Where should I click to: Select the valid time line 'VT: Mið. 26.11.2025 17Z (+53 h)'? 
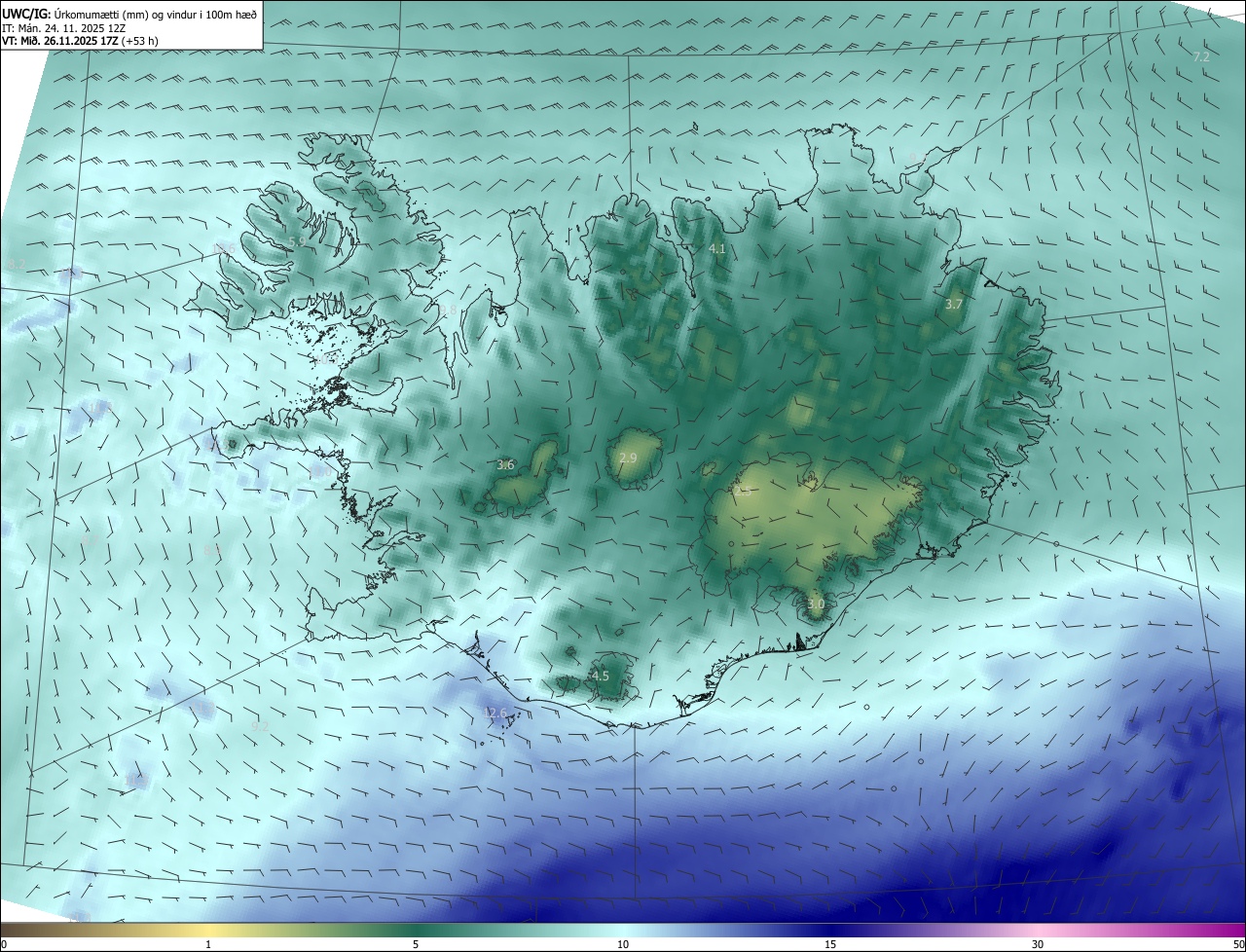click(80, 41)
